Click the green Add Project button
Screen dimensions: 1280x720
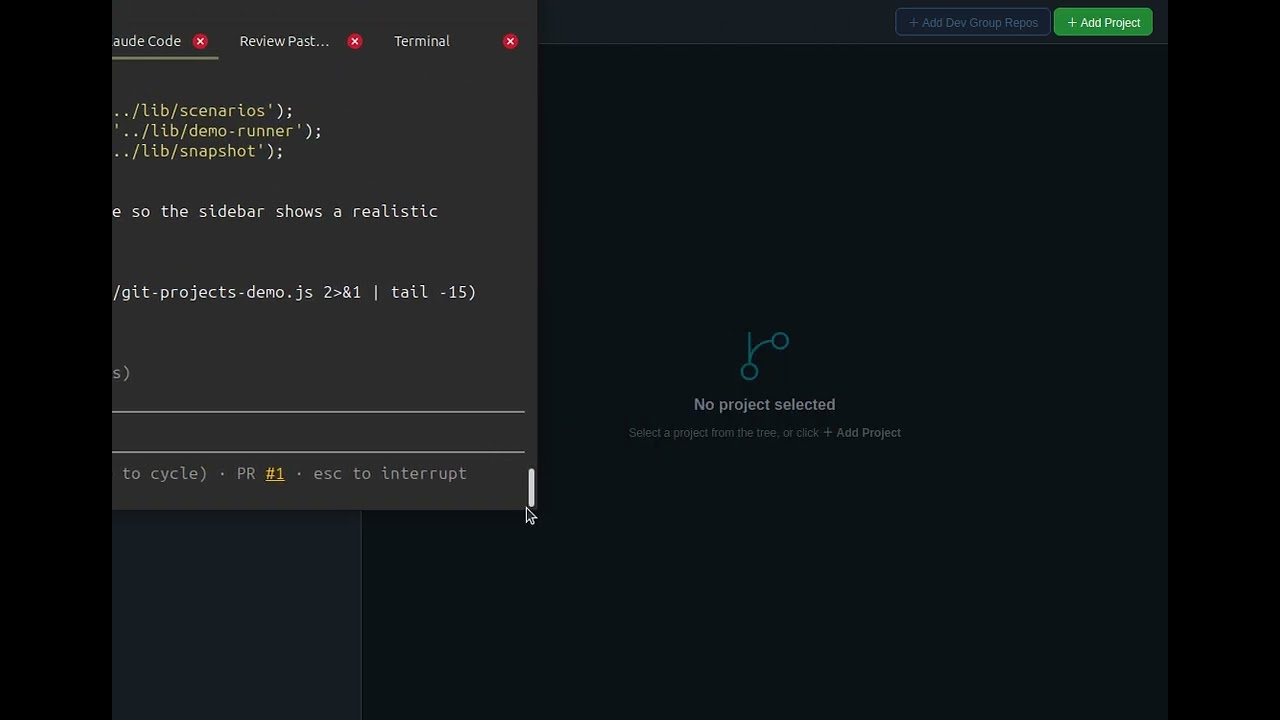(1103, 22)
